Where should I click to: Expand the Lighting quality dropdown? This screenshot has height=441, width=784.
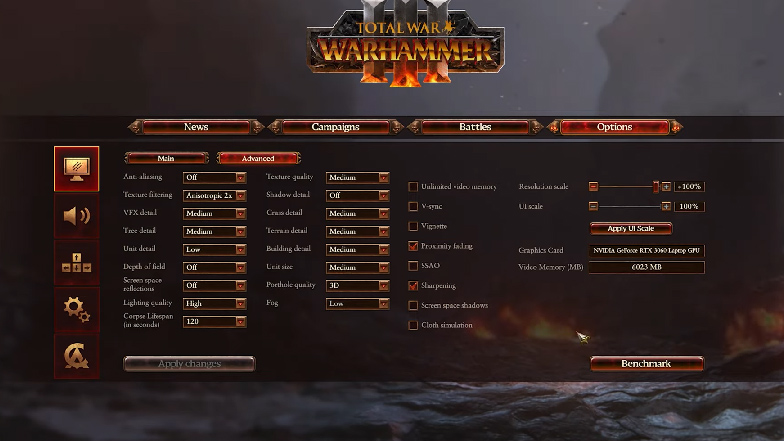pyautogui.click(x=214, y=304)
